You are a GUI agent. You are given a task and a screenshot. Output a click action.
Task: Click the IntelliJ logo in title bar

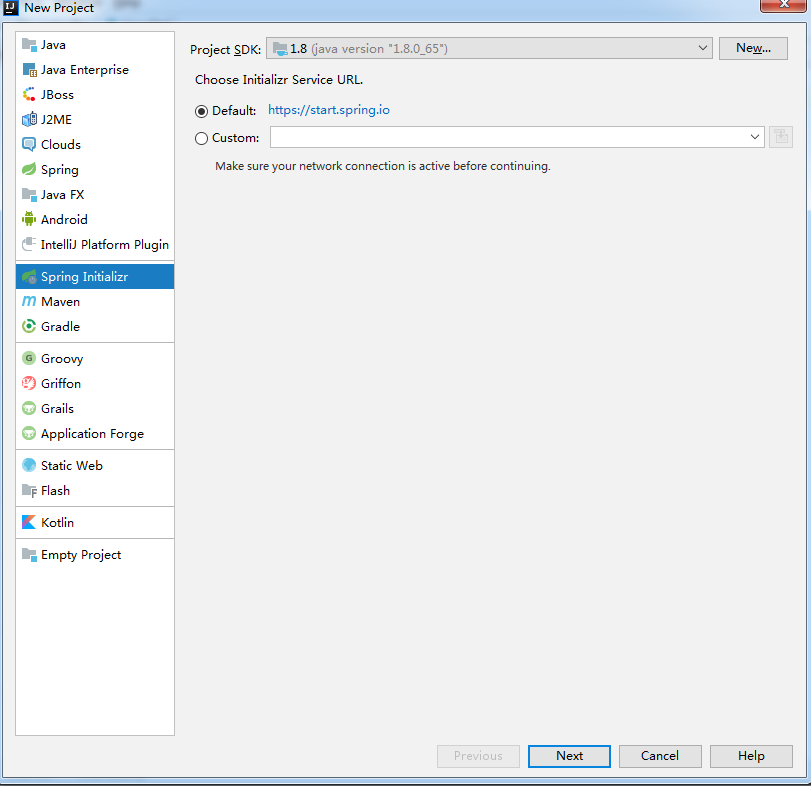11,8
